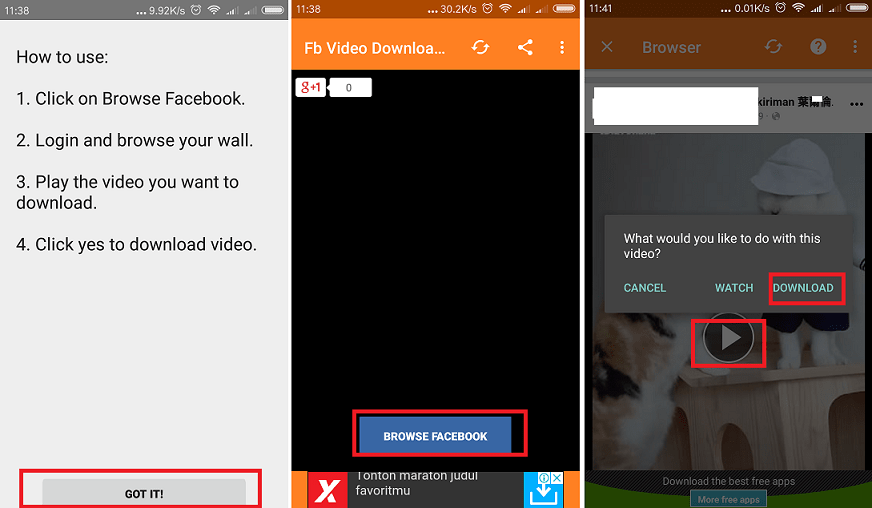Click the 'How to use:' heading
The width and height of the screenshot is (872, 508).
(62, 57)
